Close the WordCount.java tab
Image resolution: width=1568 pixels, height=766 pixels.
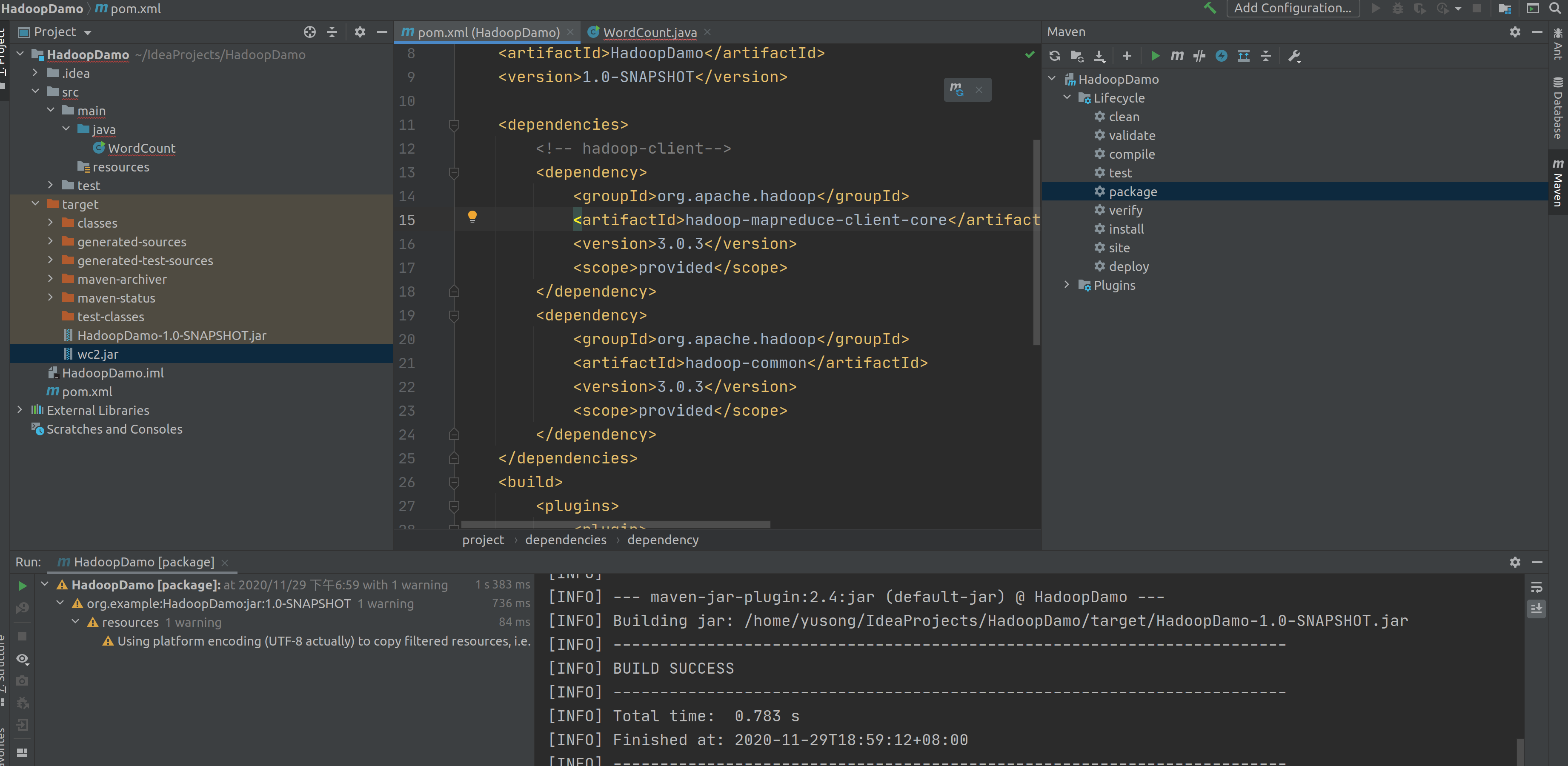pos(707,32)
